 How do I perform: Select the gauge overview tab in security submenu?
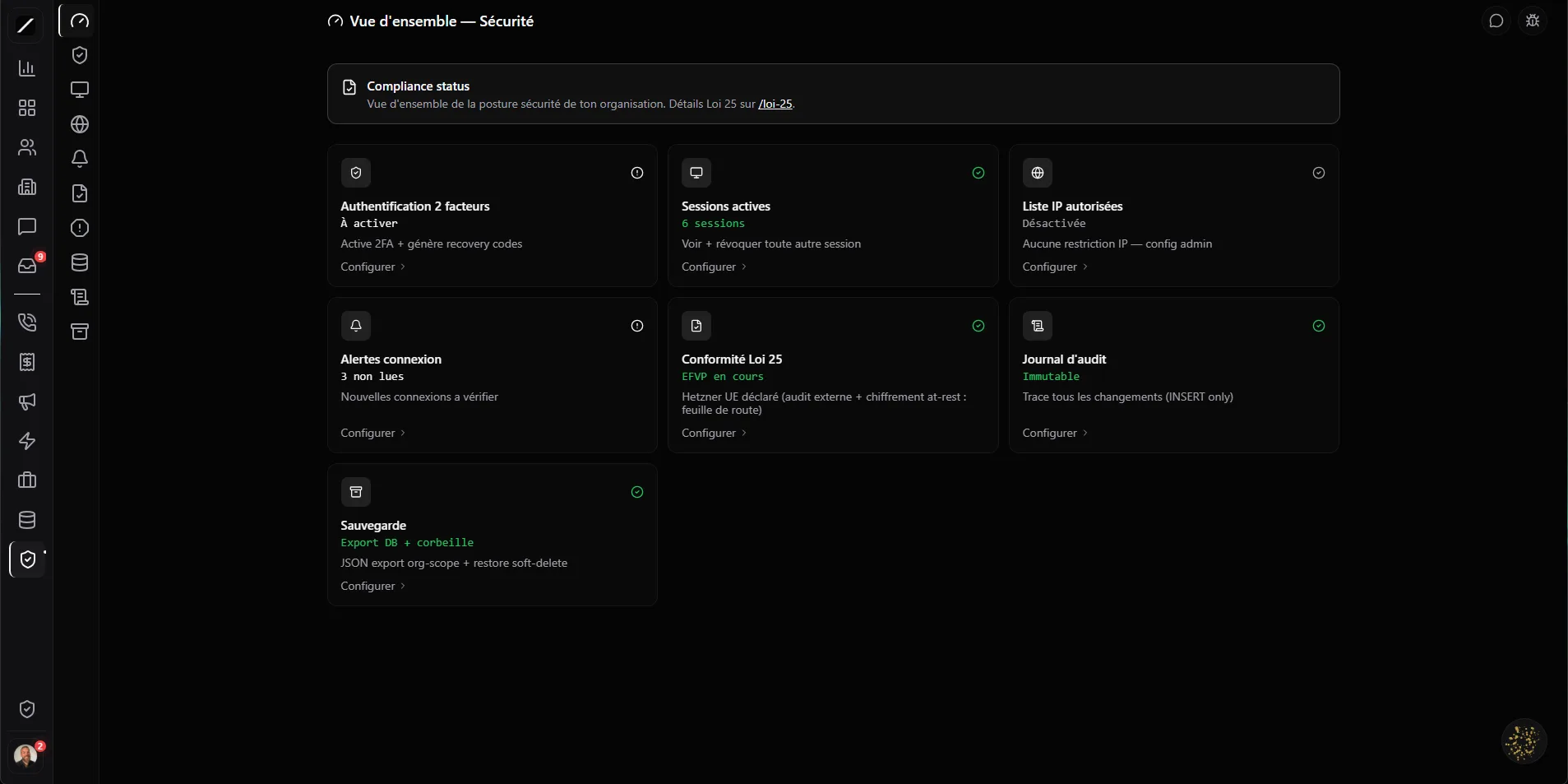coord(80,21)
